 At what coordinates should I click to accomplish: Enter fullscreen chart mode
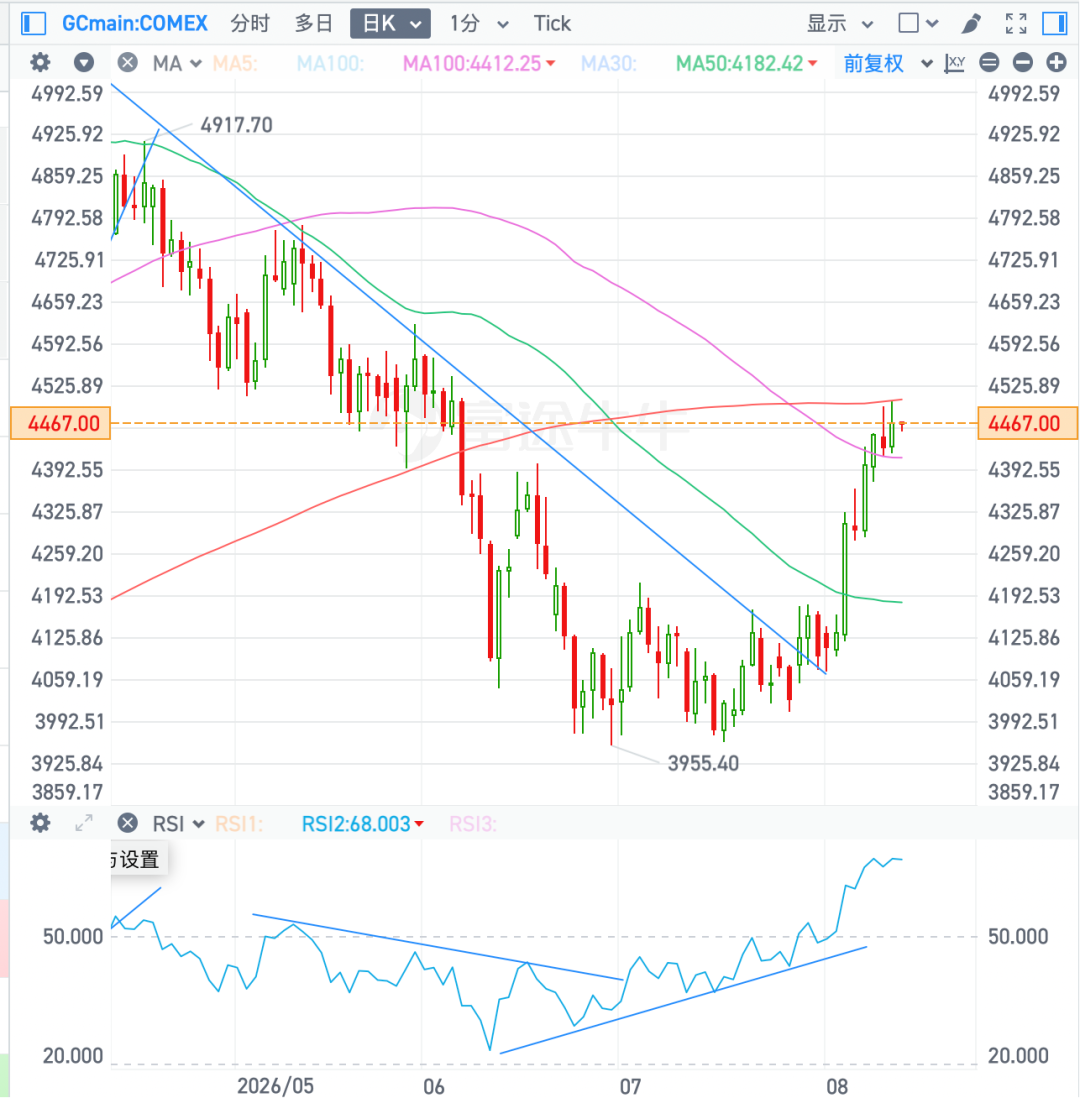(1016, 23)
